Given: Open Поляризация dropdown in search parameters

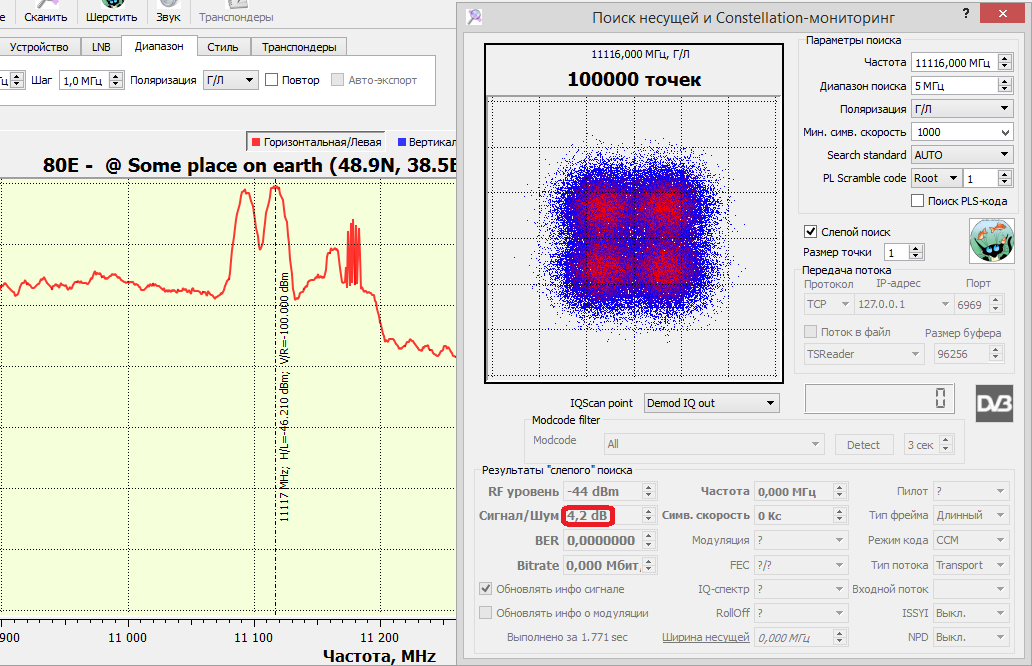Looking at the screenshot, I should tap(962, 109).
